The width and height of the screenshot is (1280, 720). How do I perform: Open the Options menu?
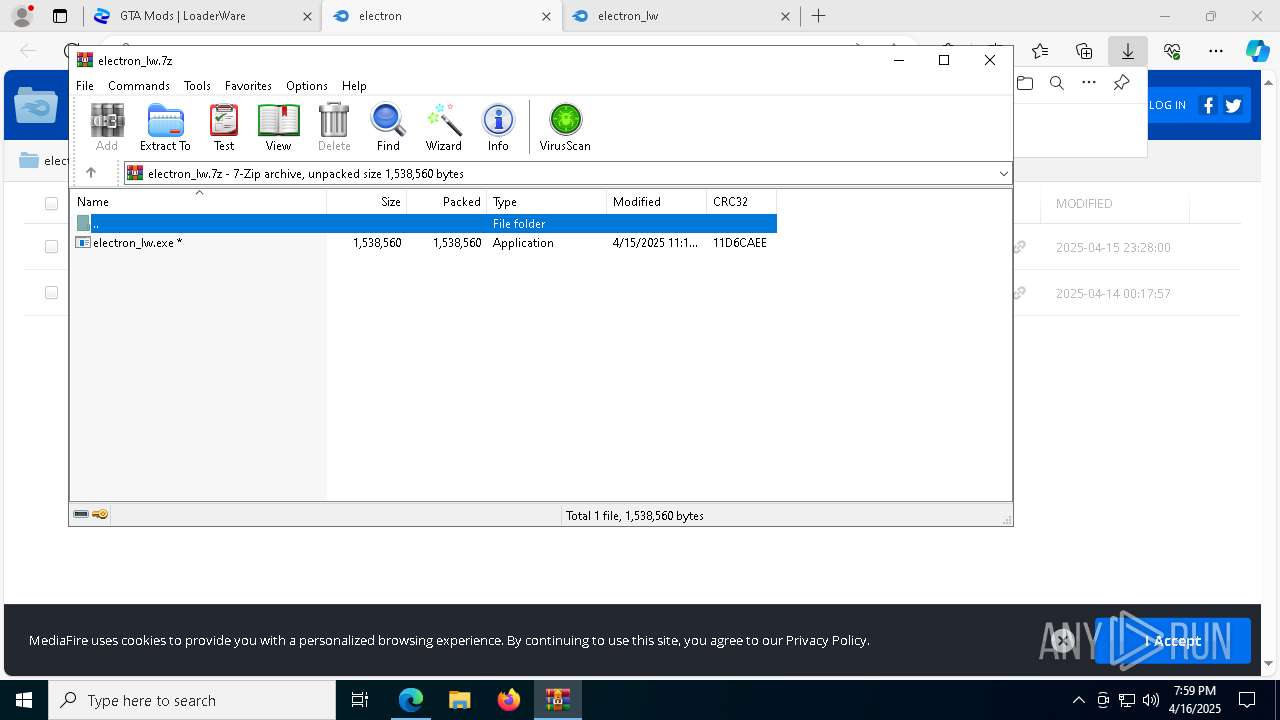pyautogui.click(x=307, y=86)
